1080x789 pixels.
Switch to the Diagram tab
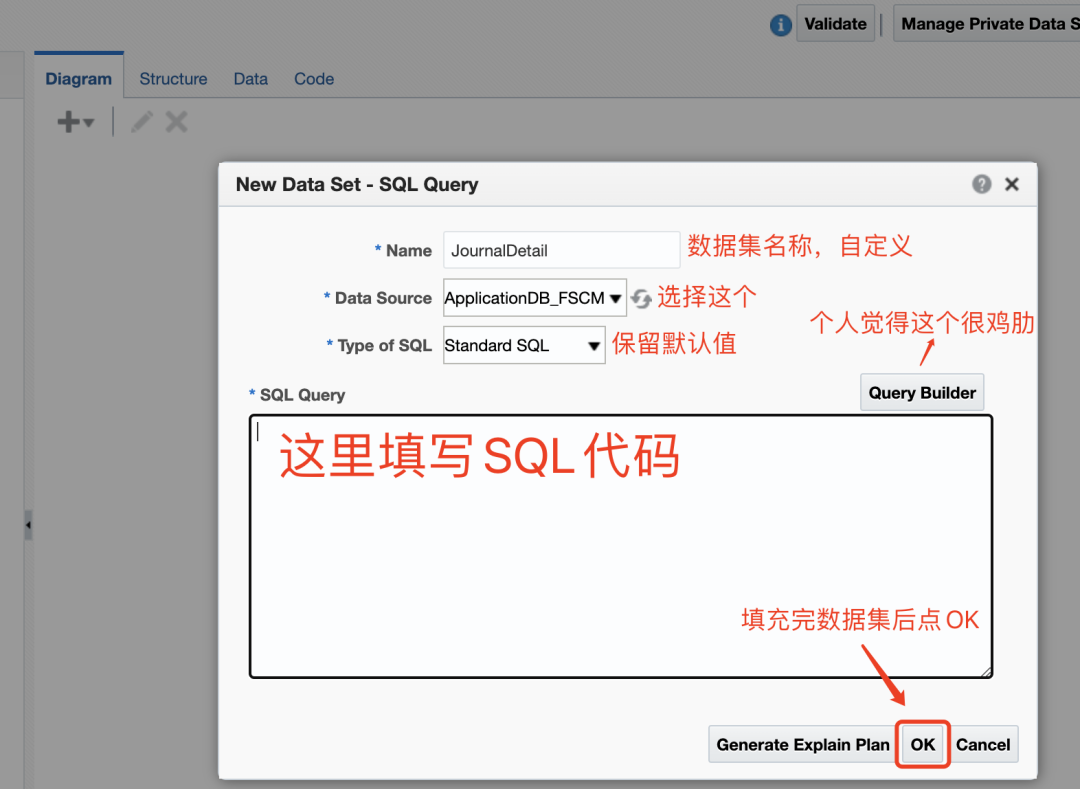(x=79, y=78)
